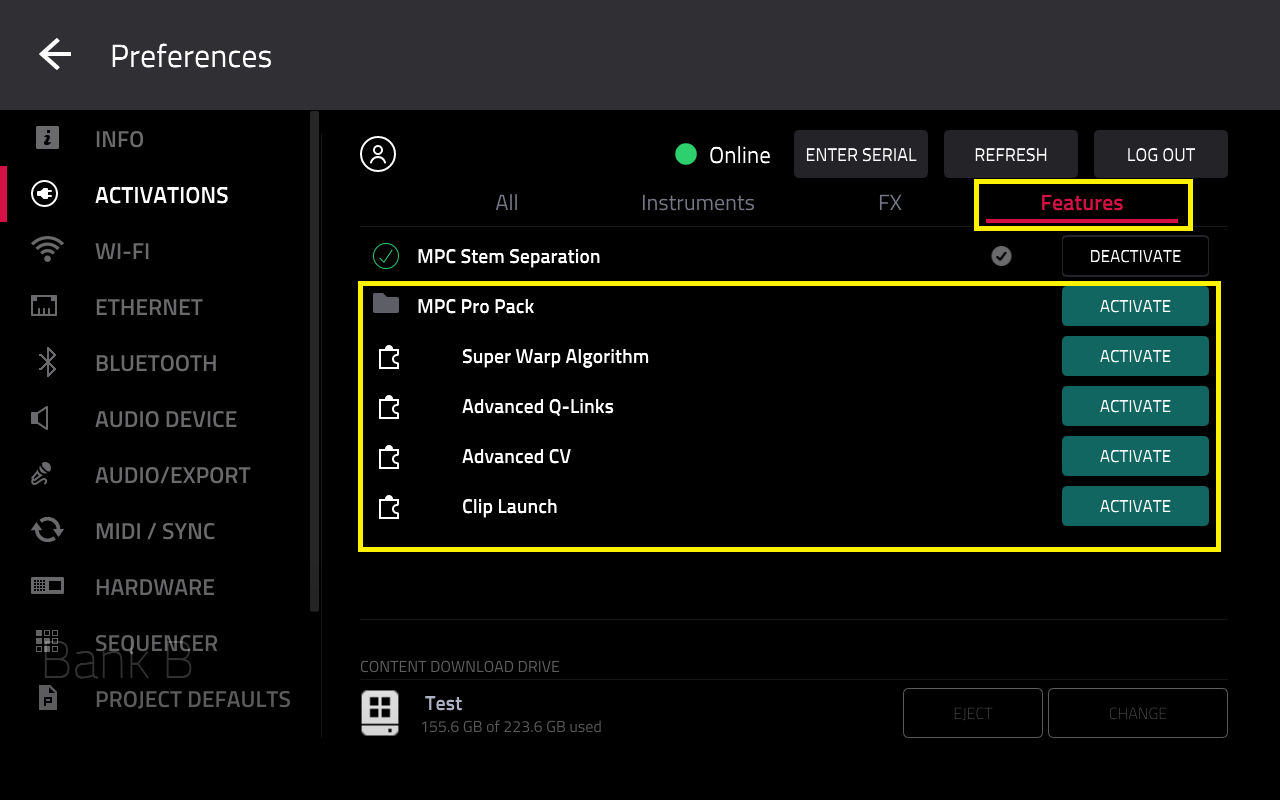Click the Advanced CV label

pyautogui.click(x=517, y=457)
